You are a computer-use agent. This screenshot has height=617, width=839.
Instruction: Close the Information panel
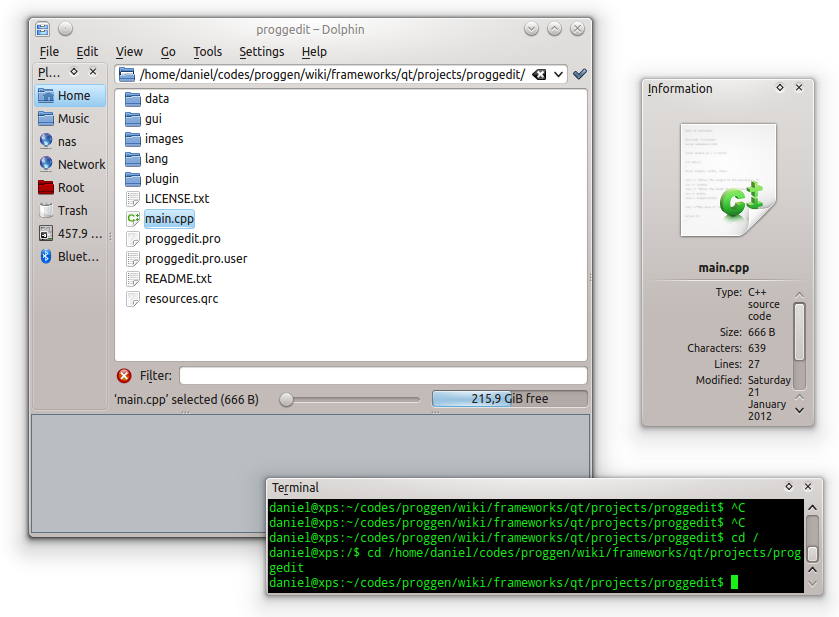tap(799, 88)
